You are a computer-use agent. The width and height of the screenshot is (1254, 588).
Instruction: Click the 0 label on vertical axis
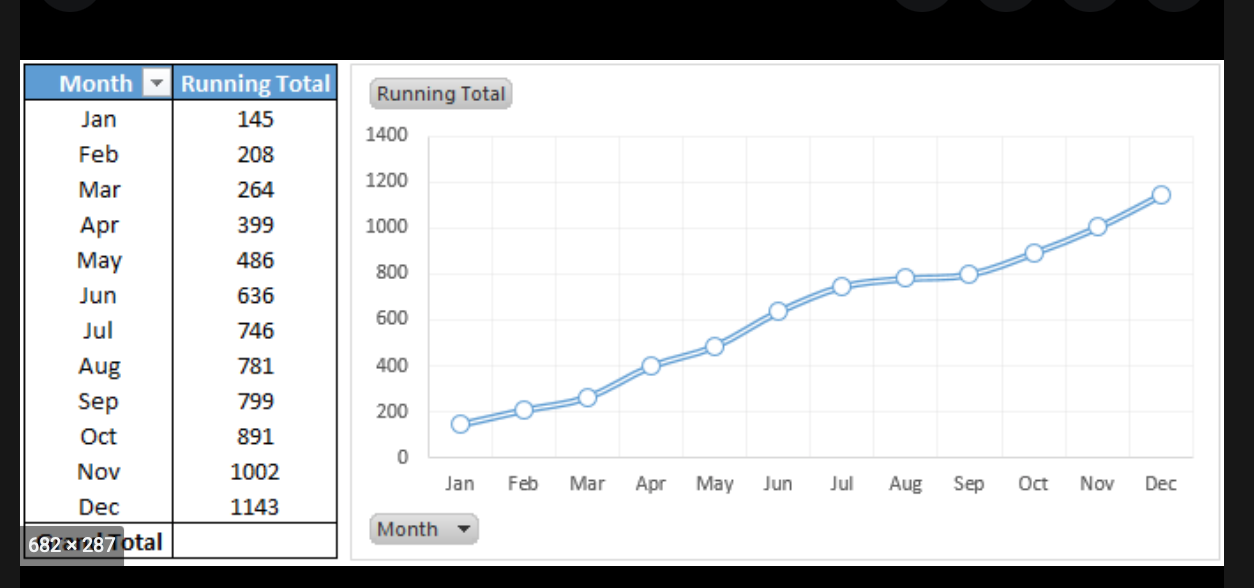tap(403, 457)
